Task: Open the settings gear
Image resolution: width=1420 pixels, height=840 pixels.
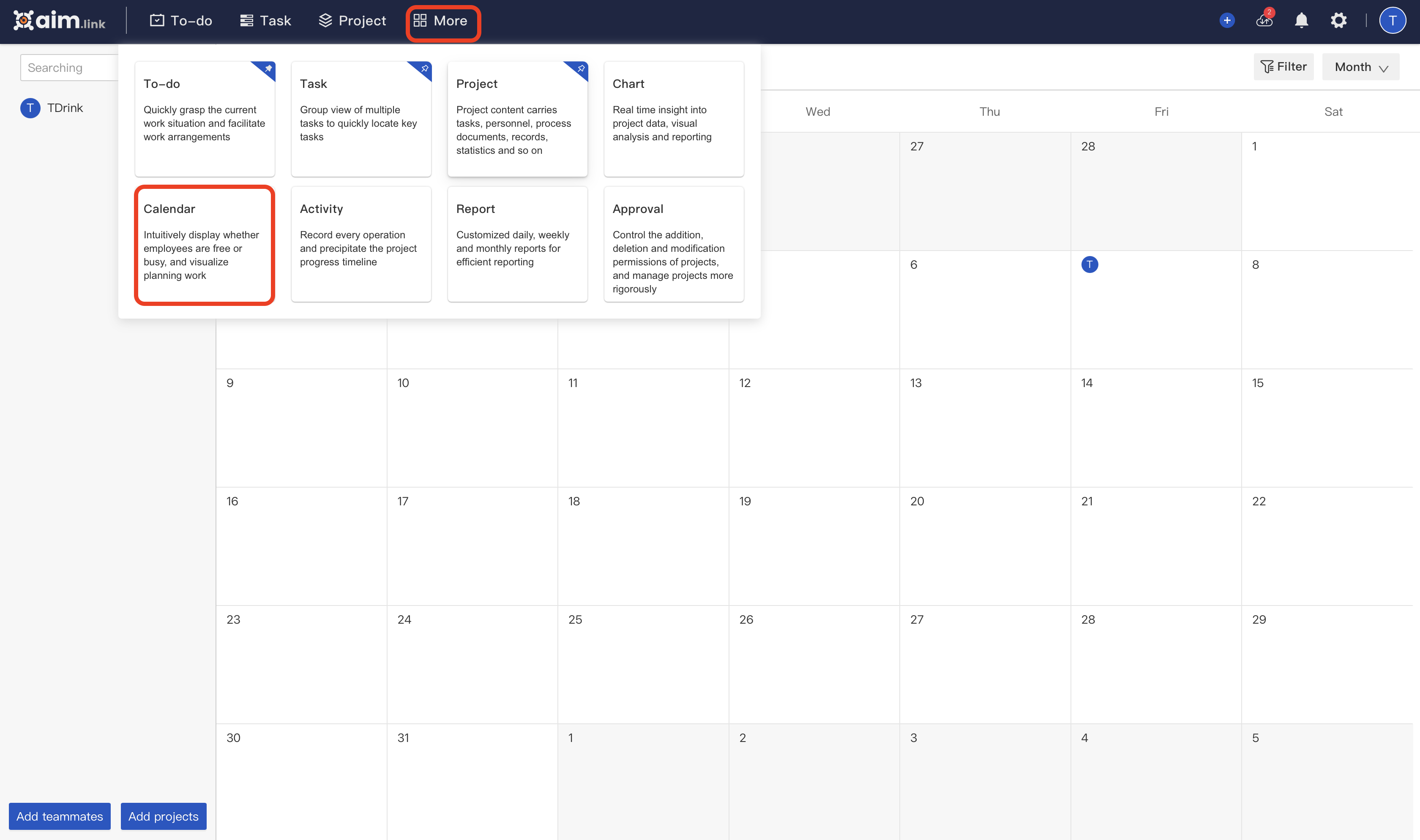Action: [1338, 20]
